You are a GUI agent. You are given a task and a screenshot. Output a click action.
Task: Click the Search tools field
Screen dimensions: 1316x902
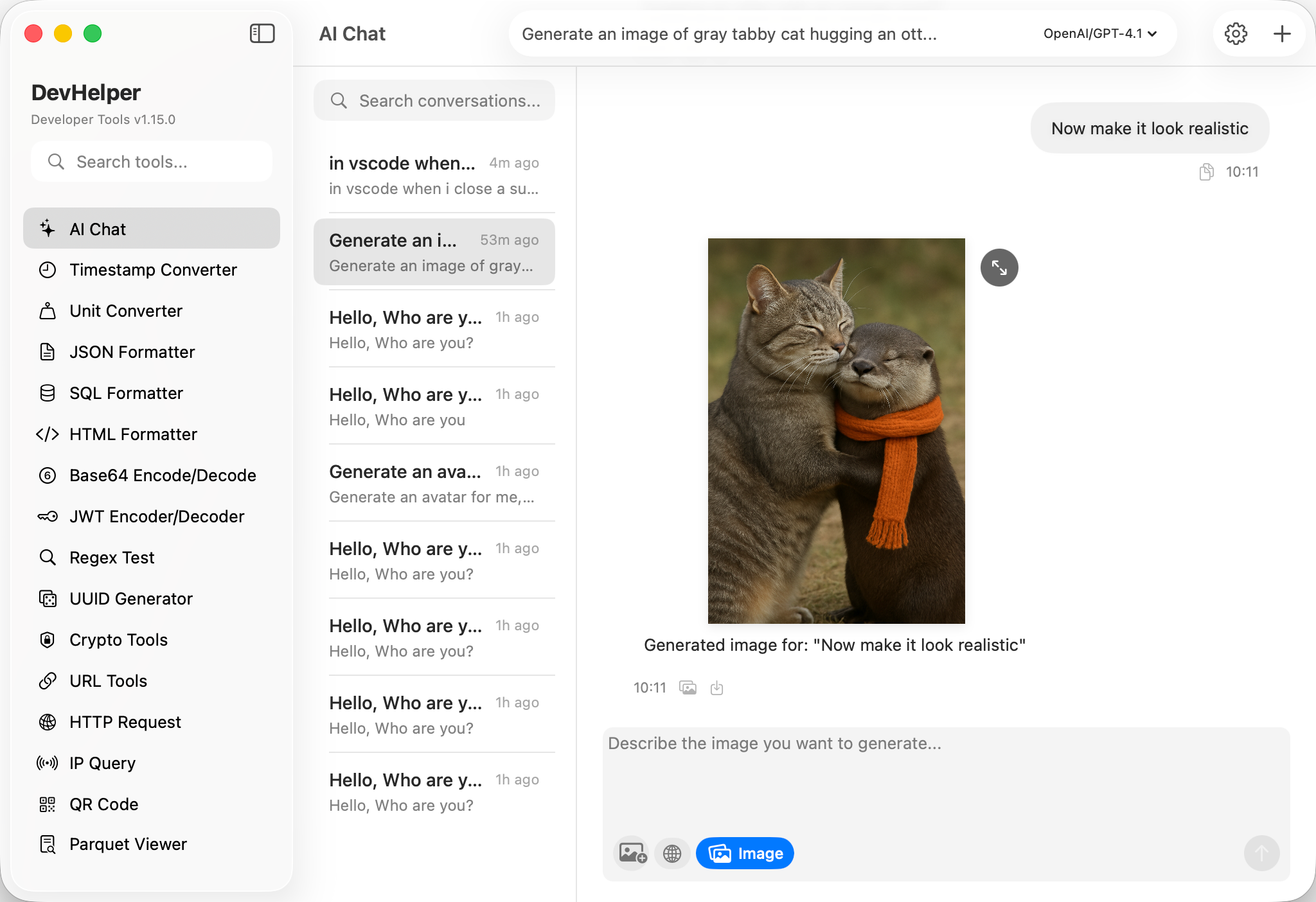click(152, 162)
